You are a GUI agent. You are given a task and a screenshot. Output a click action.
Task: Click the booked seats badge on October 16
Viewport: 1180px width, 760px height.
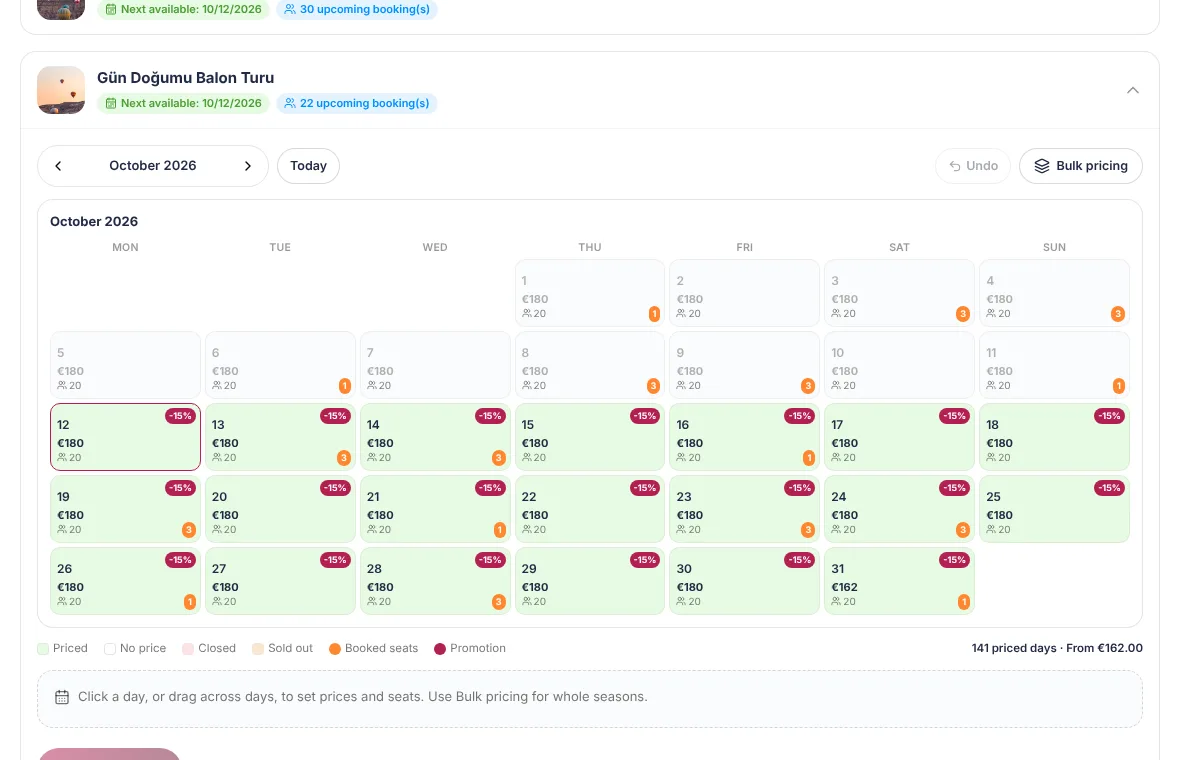pyautogui.click(x=808, y=458)
